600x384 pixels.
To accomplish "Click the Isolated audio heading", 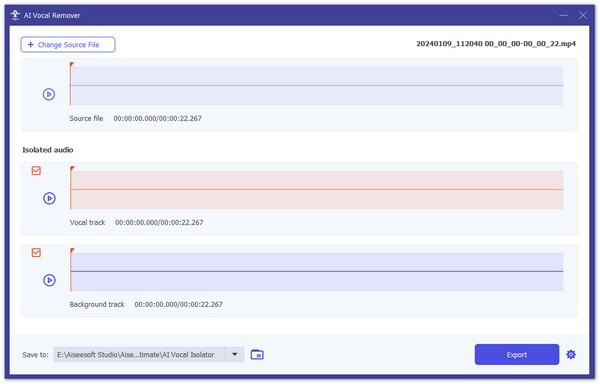I will 47,150.
